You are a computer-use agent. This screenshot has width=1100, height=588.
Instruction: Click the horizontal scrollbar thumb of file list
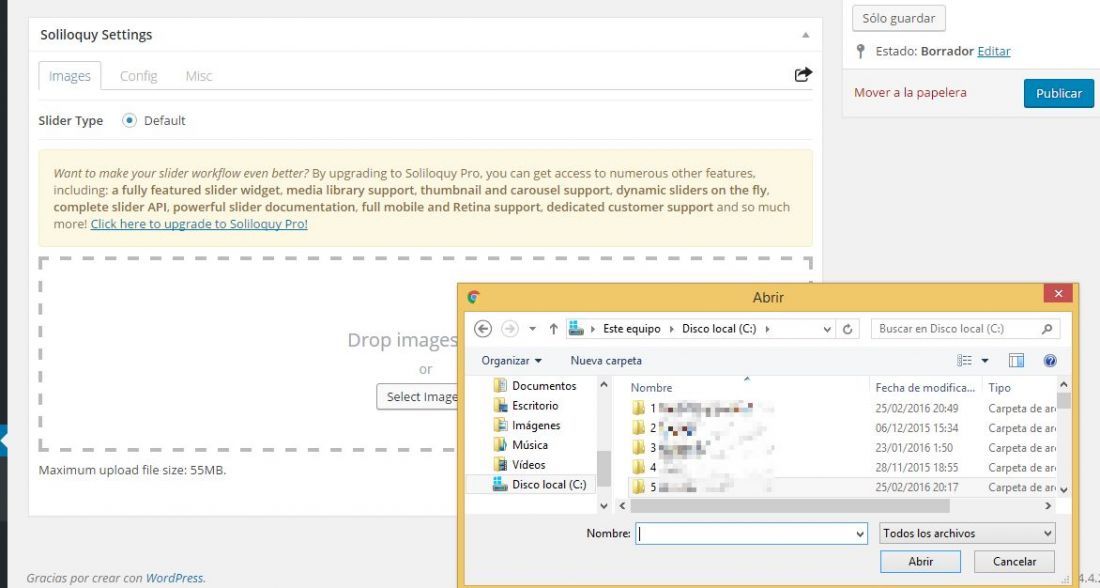point(790,505)
